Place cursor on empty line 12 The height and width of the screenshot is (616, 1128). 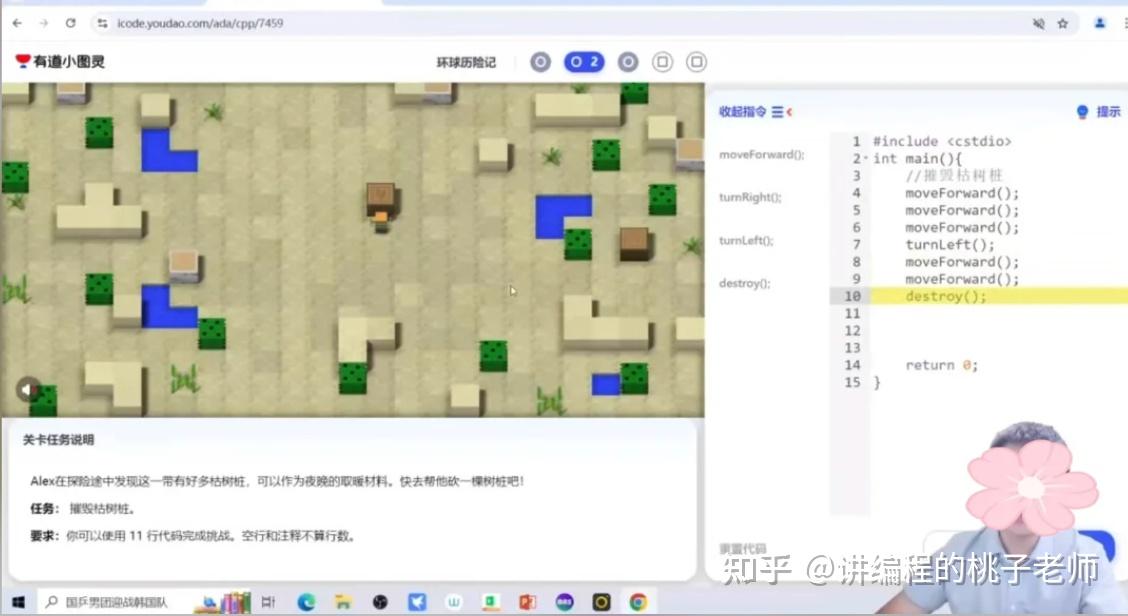999,330
